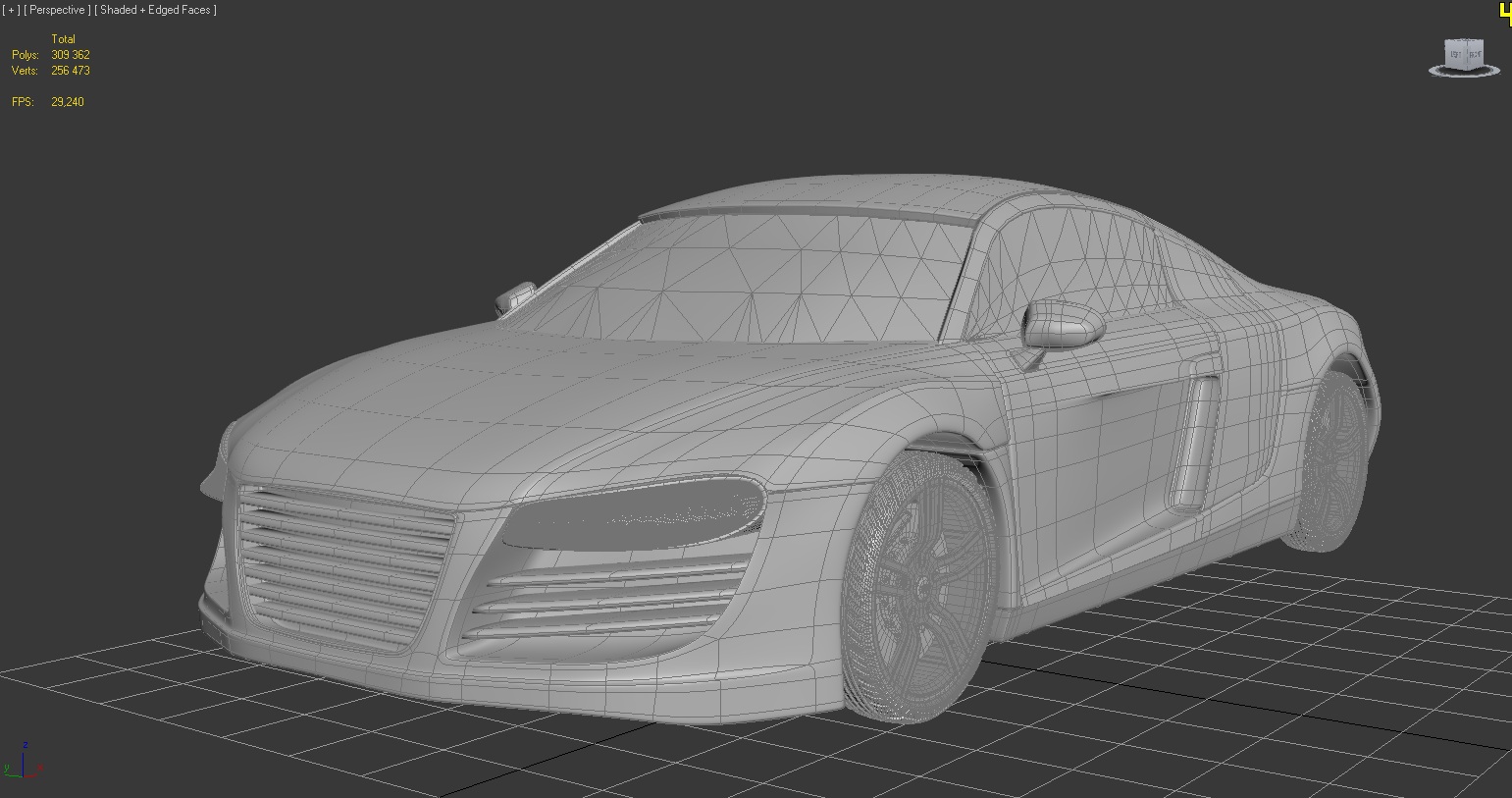Screen dimensions: 1512x798
Task: Open the Shaded + Edged Faces shading menu
Action: [x=156, y=10]
